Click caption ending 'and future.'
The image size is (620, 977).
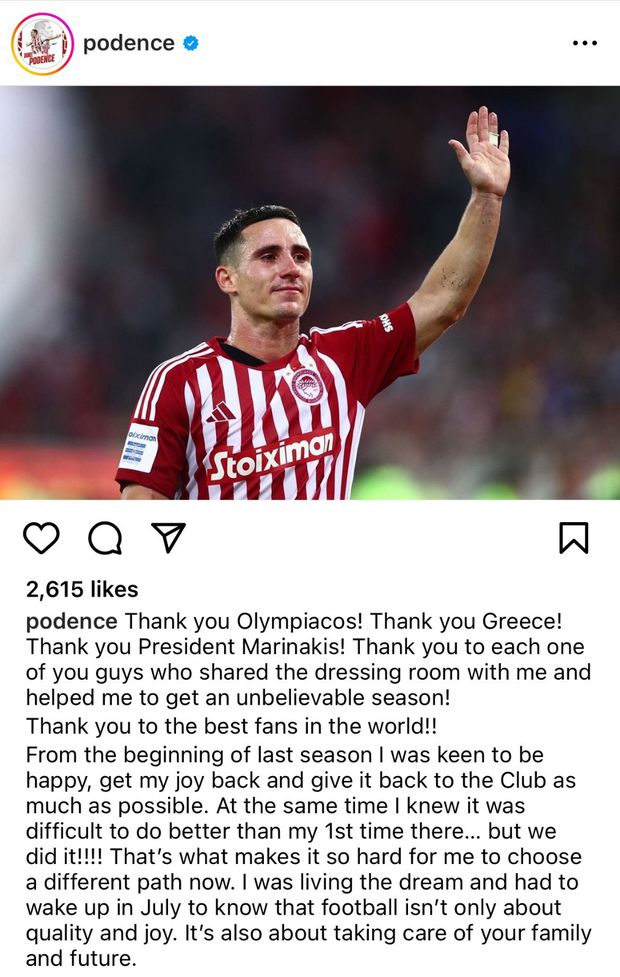pos(80,958)
